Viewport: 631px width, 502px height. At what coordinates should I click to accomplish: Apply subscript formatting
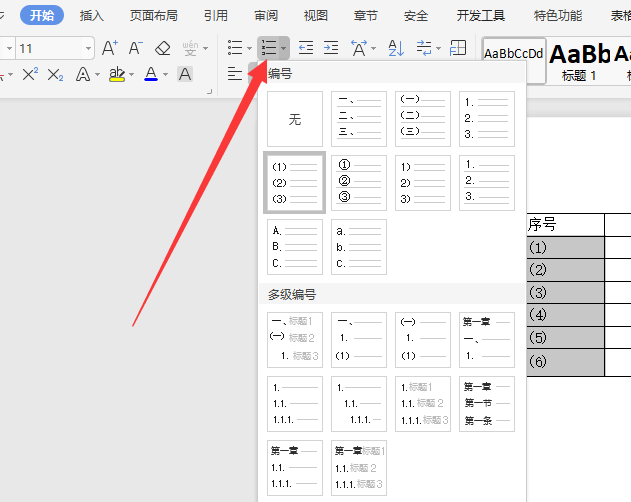(x=55, y=74)
